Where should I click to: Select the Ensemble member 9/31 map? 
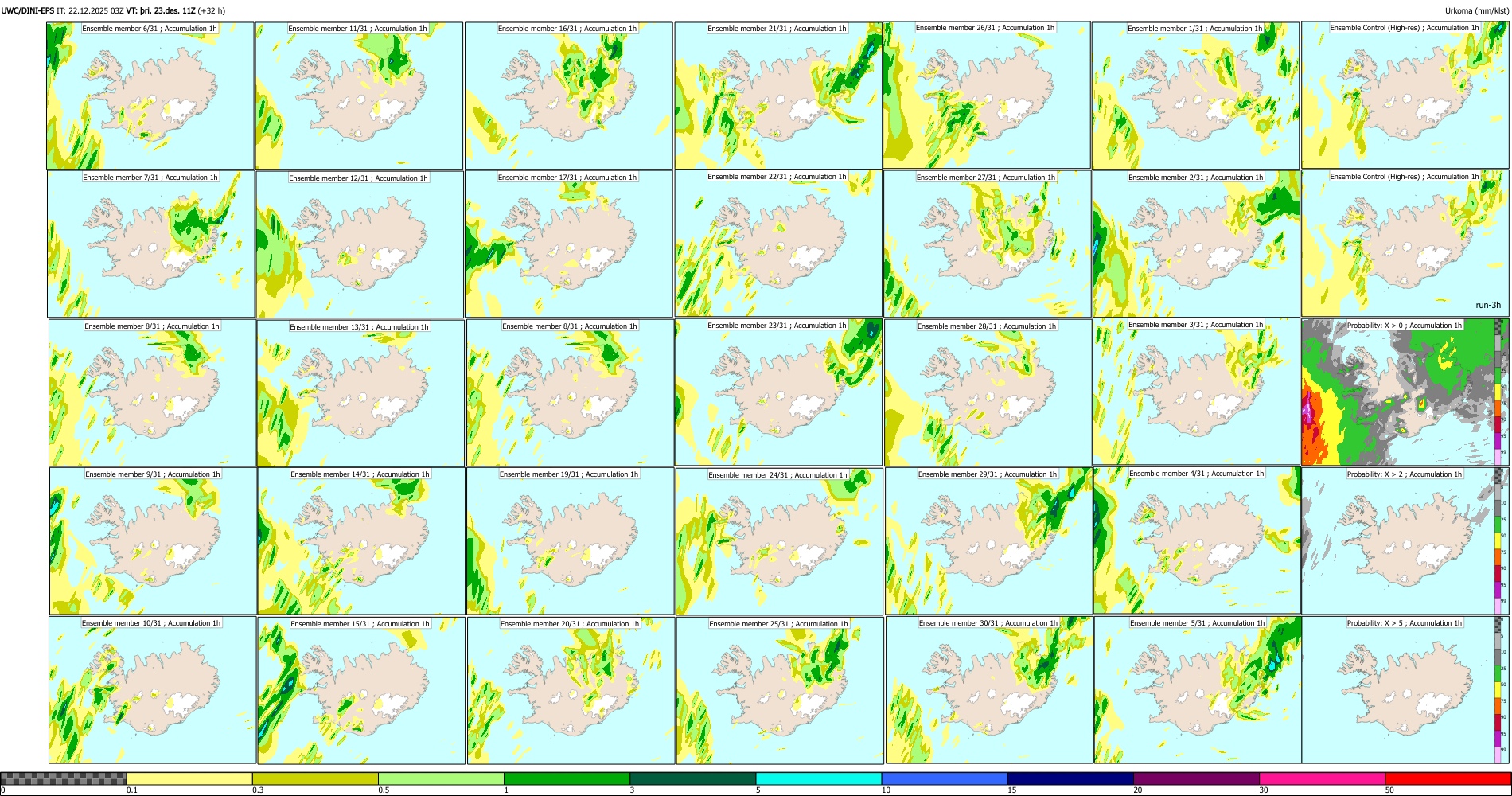tap(153, 540)
